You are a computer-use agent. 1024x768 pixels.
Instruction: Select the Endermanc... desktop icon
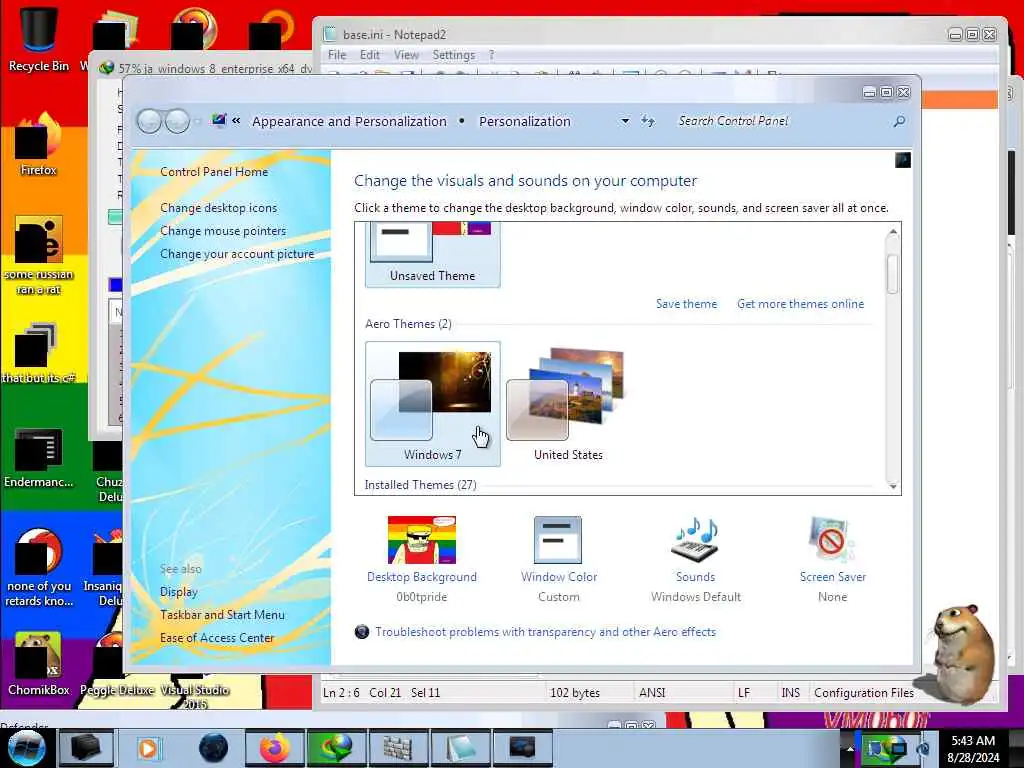click(39, 457)
